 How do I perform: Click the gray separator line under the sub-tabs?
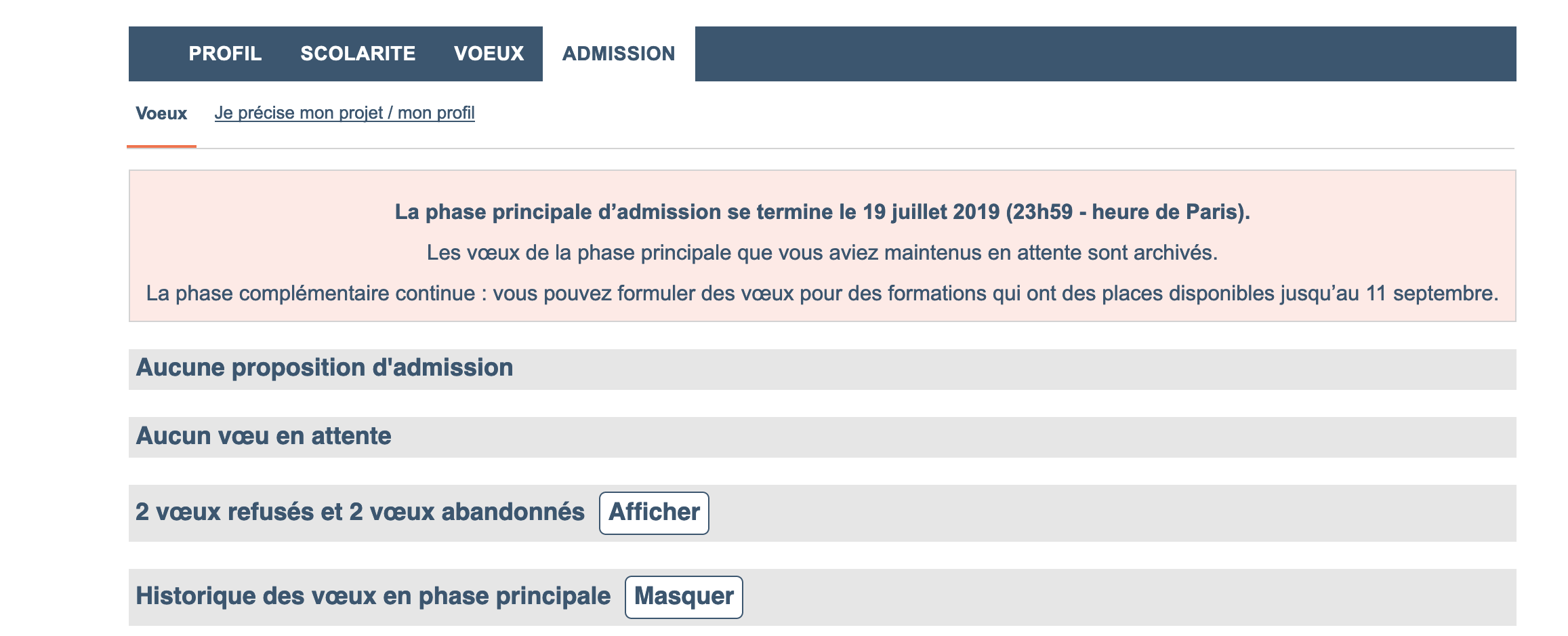(x=855, y=148)
